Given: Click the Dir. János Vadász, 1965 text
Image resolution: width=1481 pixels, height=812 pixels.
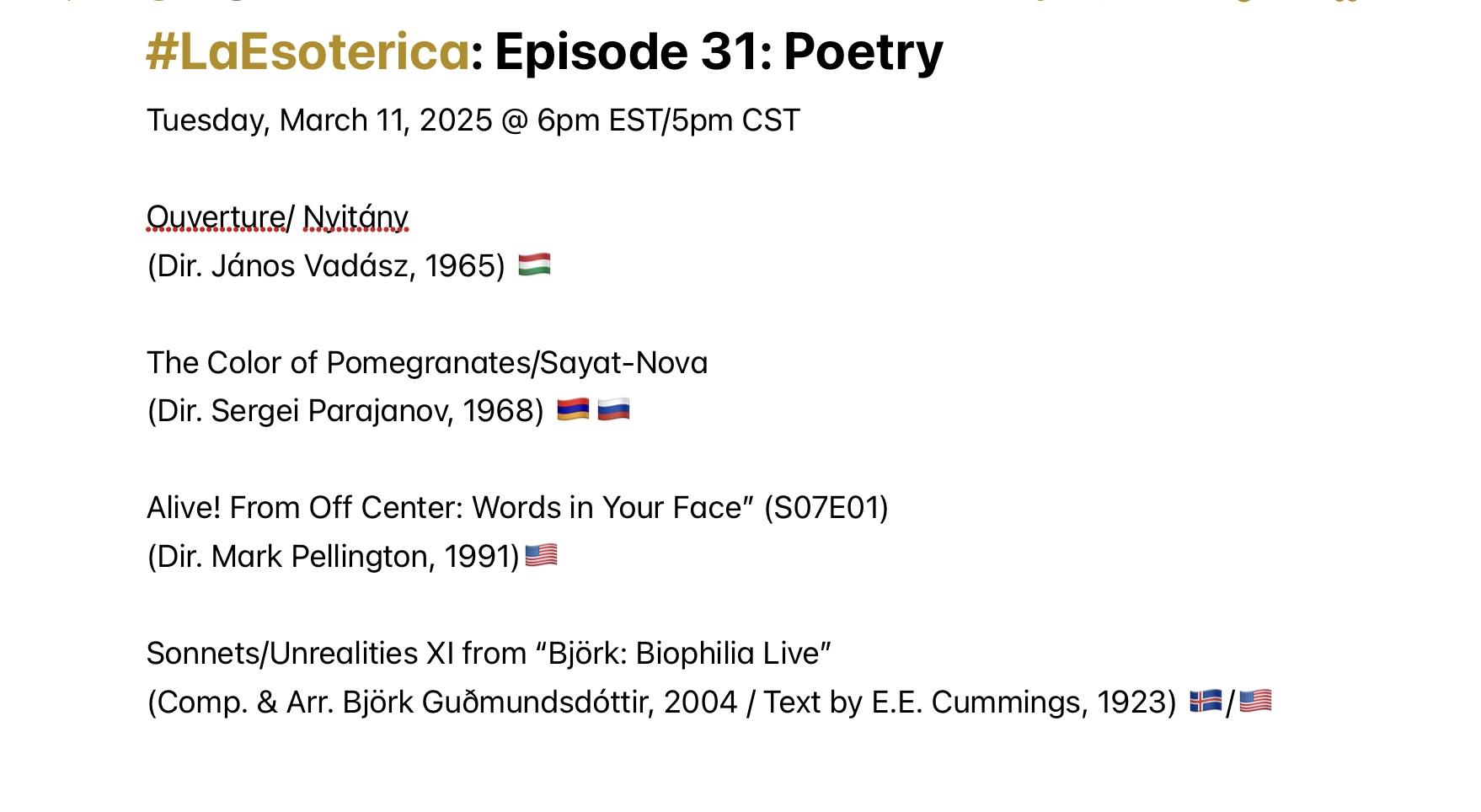Looking at the screenshot, I should 326,266.
